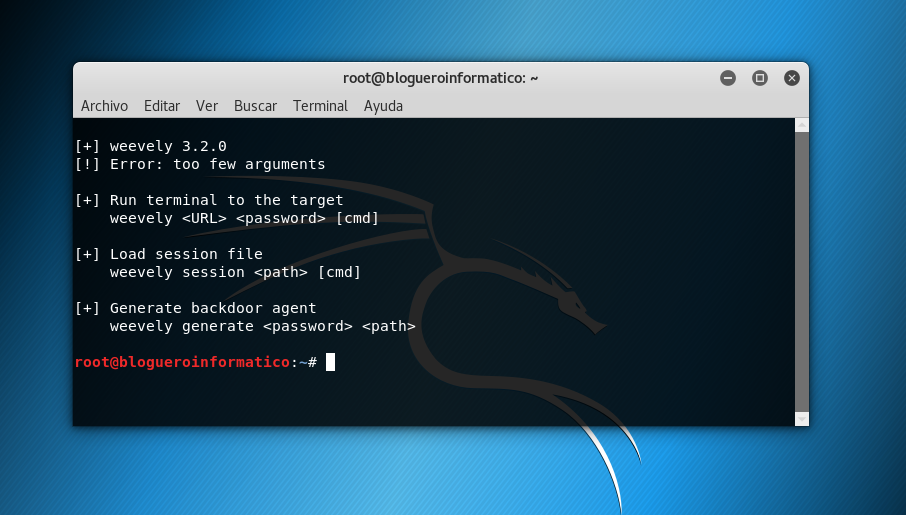
Task: Click the blinking cursor at the prompt
Action: click(330, 362)
